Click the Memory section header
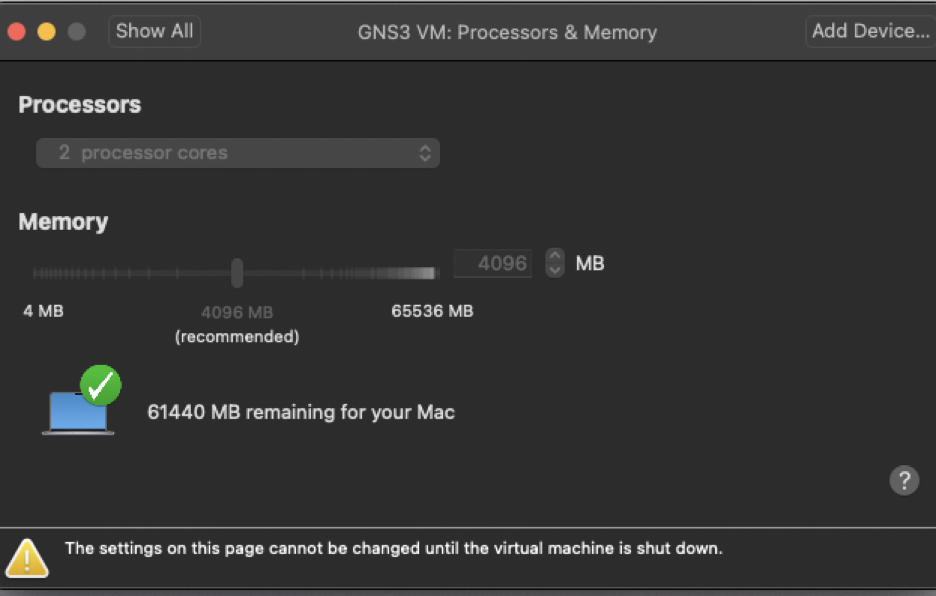936x596 pixels. [63, 221]
